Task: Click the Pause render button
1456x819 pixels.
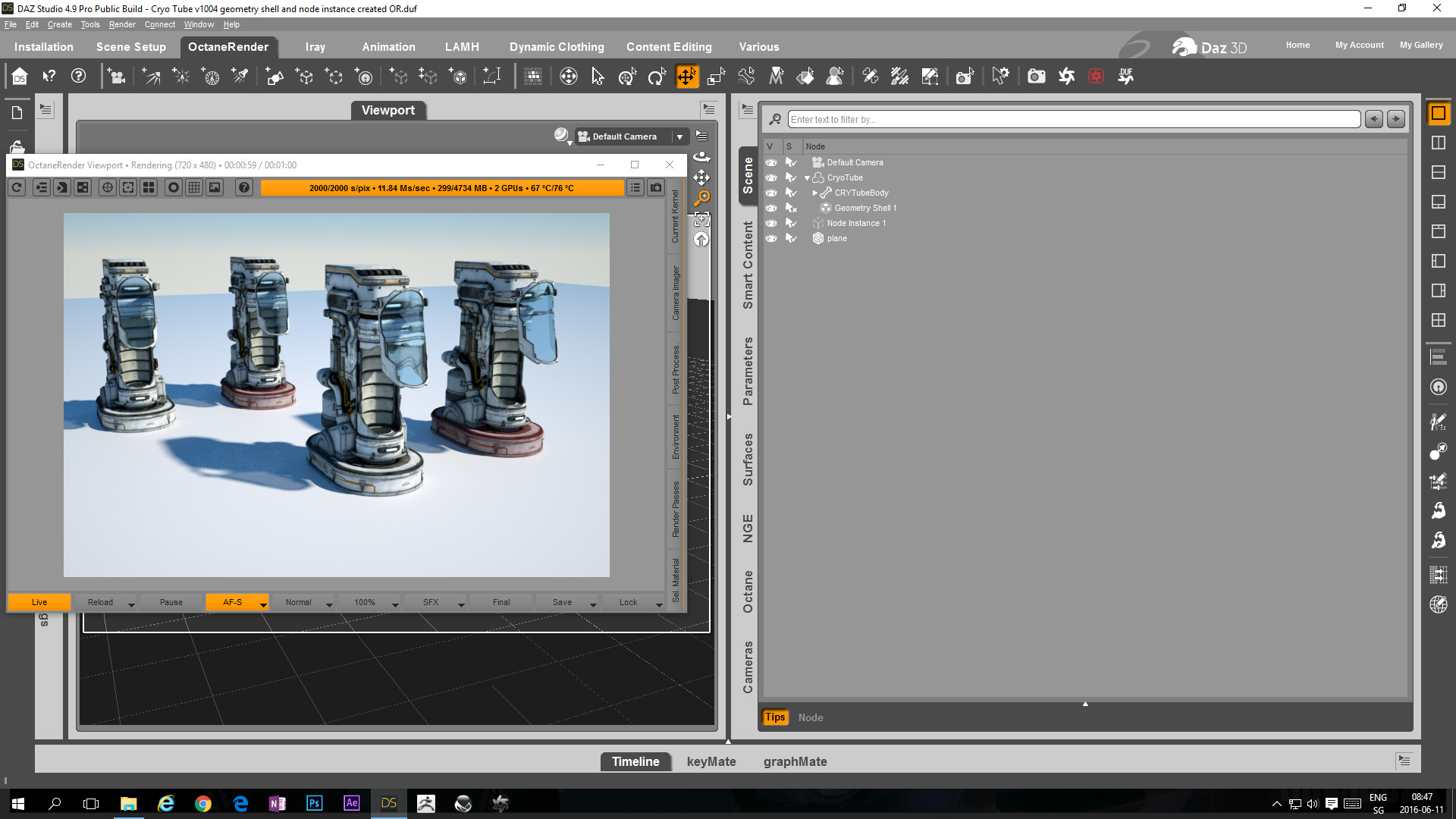Action: coord(171,602)
